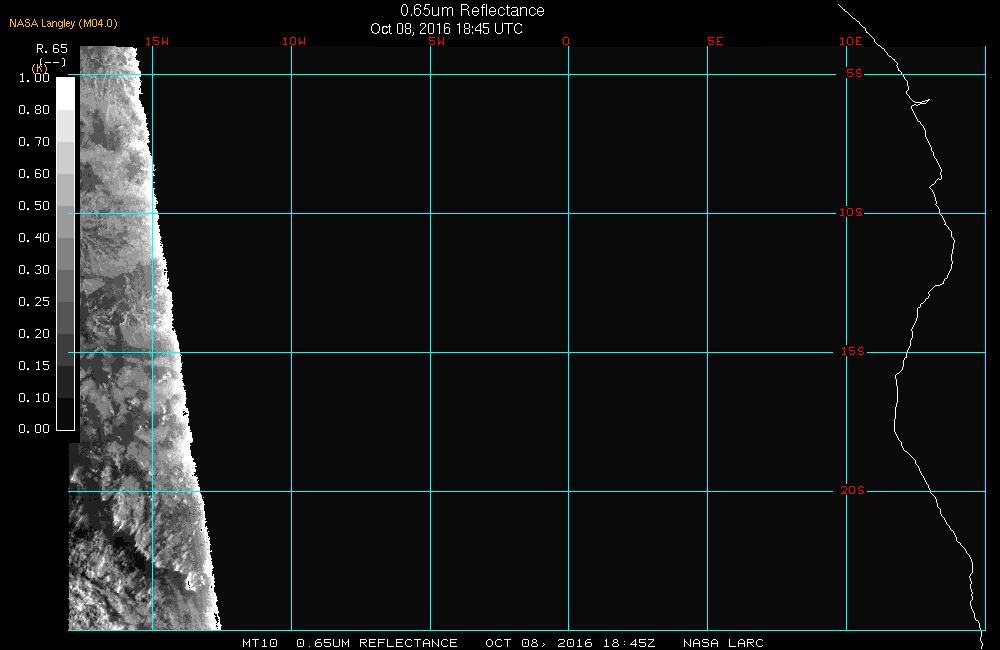Select the Oct 08, 2016 18:45 UTC timestamp

(x=446, y=29)
